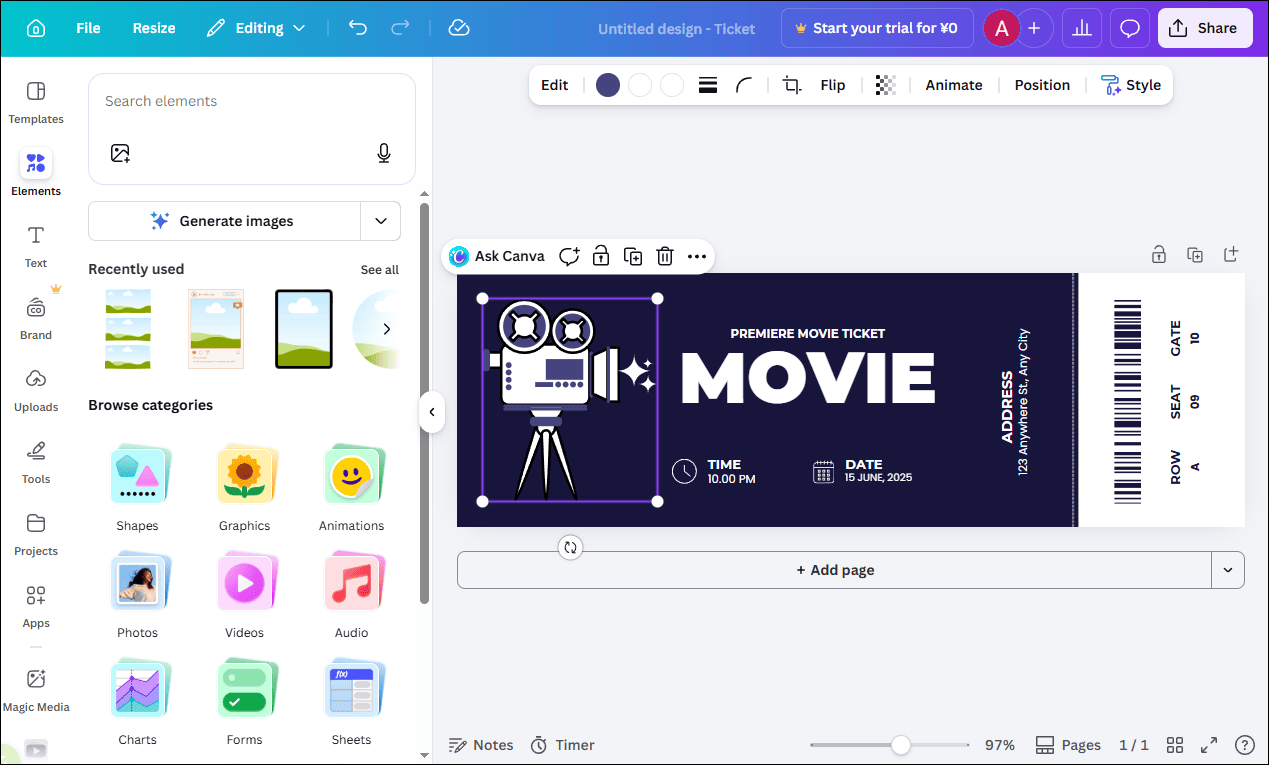Open the Uploads panel
The height and width of the screenshot is (765, 1269).
pyautogui.click(x=35, y=389)
